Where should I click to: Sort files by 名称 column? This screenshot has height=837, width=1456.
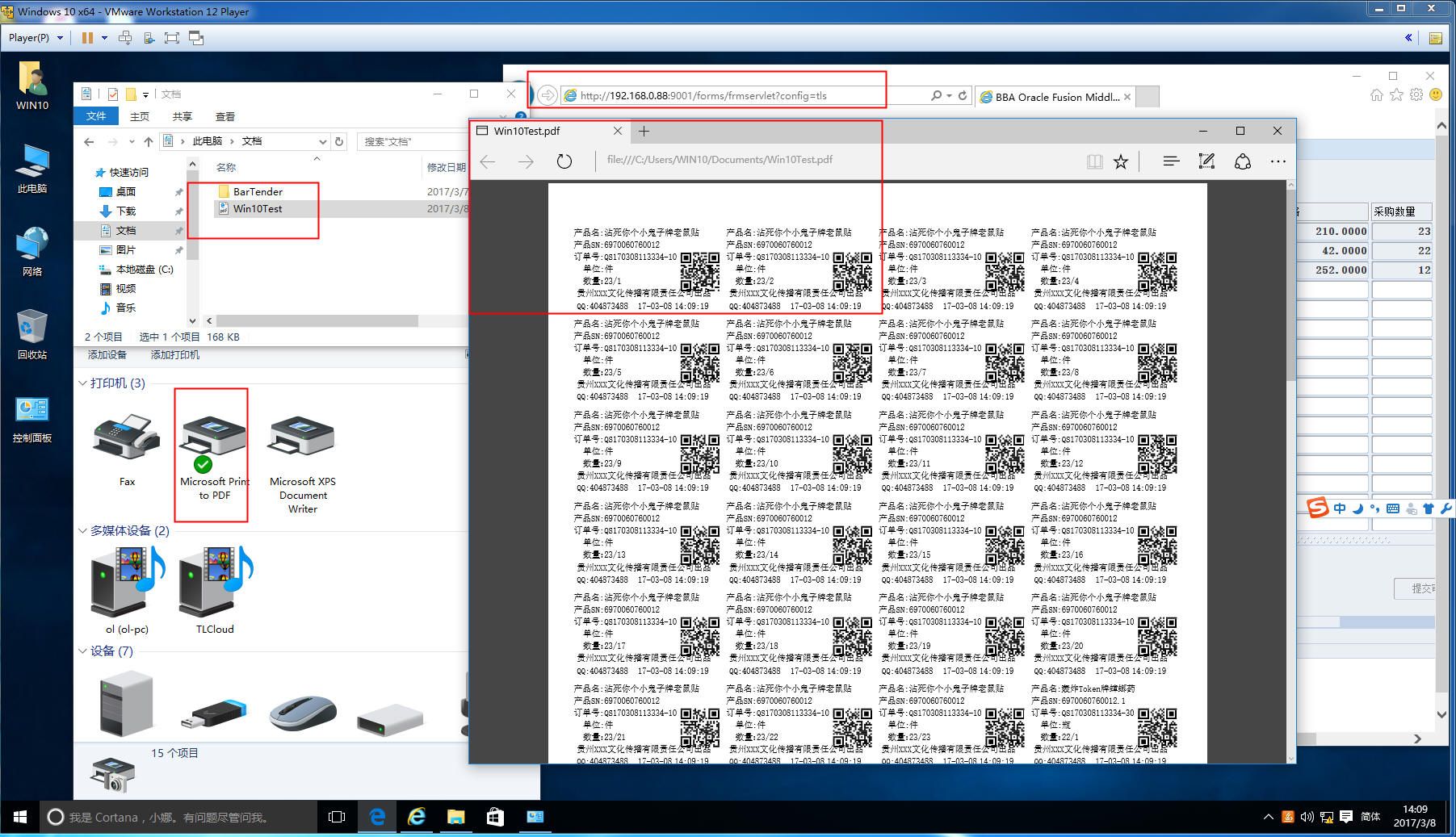click(226, 167)
